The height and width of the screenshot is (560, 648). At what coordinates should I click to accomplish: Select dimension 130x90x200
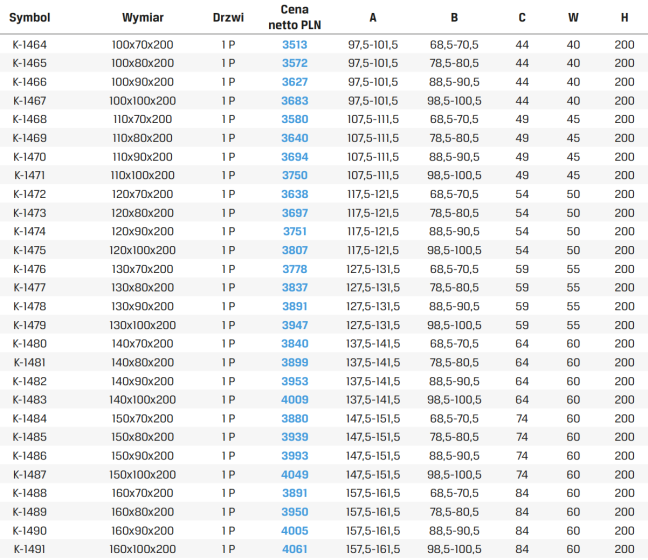[143, 307]
